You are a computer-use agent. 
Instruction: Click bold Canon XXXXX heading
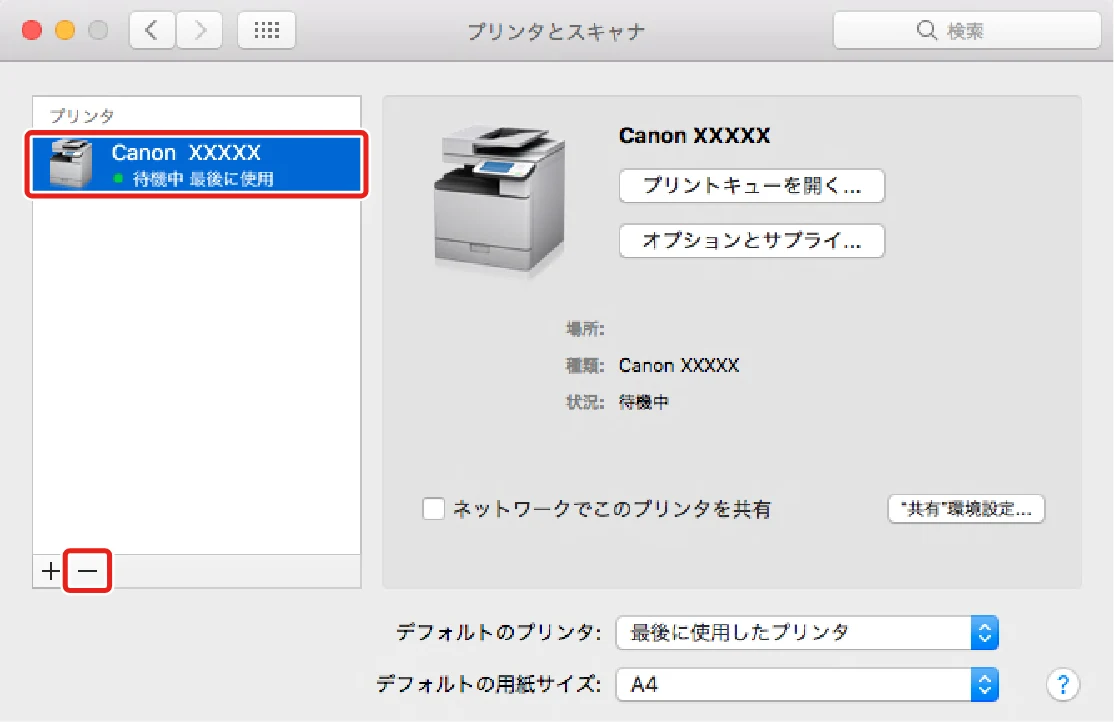(694, 136)
